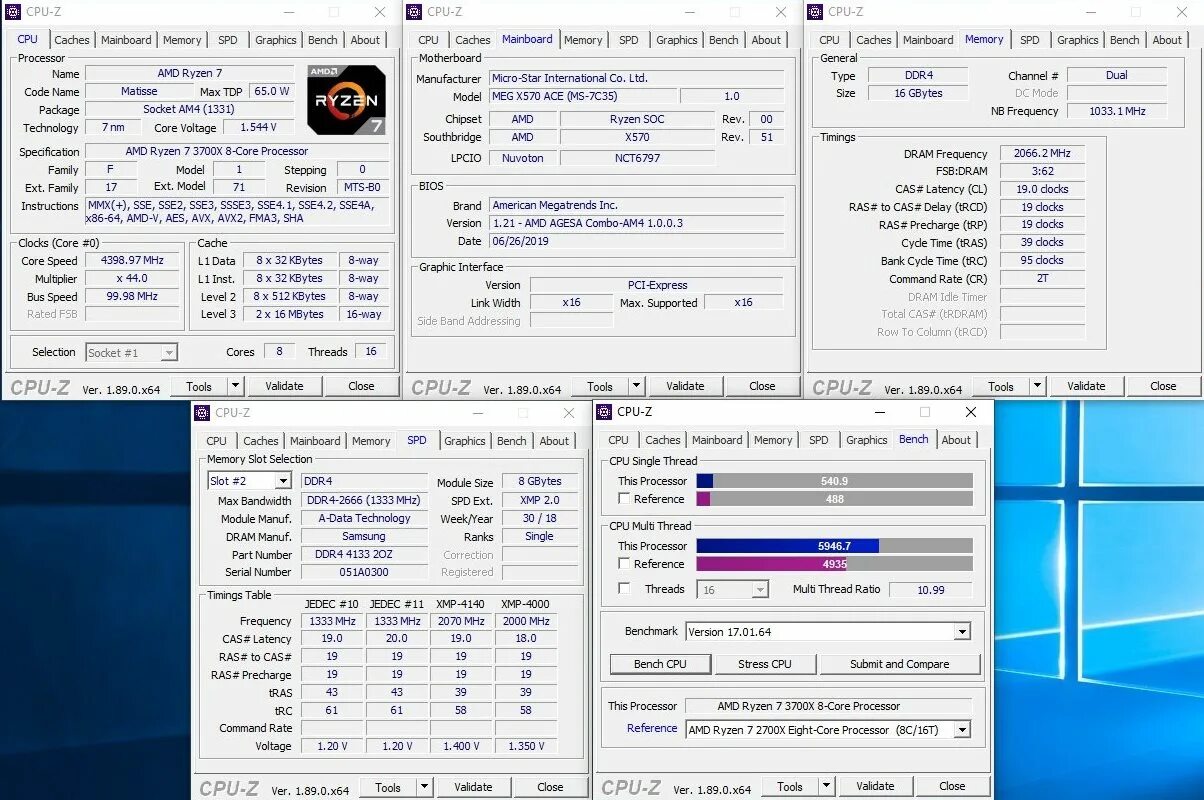Click Submit and Compare button

[x=900, y=664]
